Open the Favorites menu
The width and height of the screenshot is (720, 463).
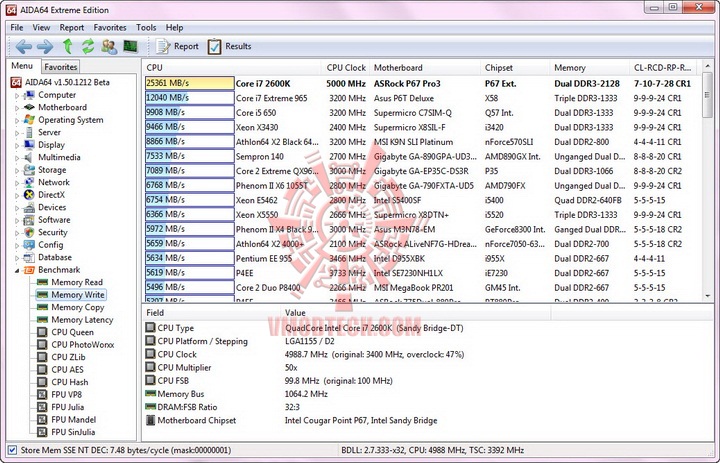110,28
